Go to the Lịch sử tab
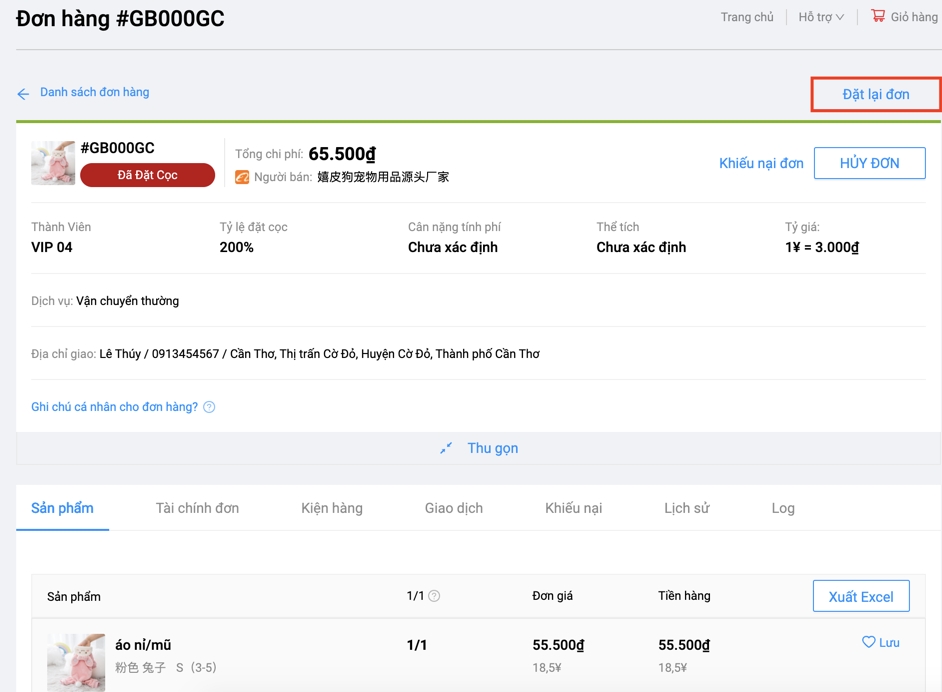The height and width of the screenshot is (692, 942). [x=686, y=508]
